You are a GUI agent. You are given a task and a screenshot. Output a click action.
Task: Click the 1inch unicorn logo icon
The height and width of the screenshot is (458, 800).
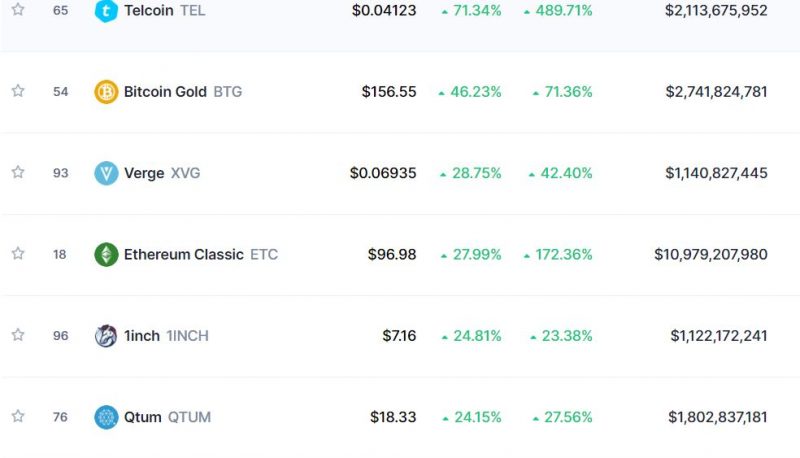pyautogui.click(x=106, y=336)
